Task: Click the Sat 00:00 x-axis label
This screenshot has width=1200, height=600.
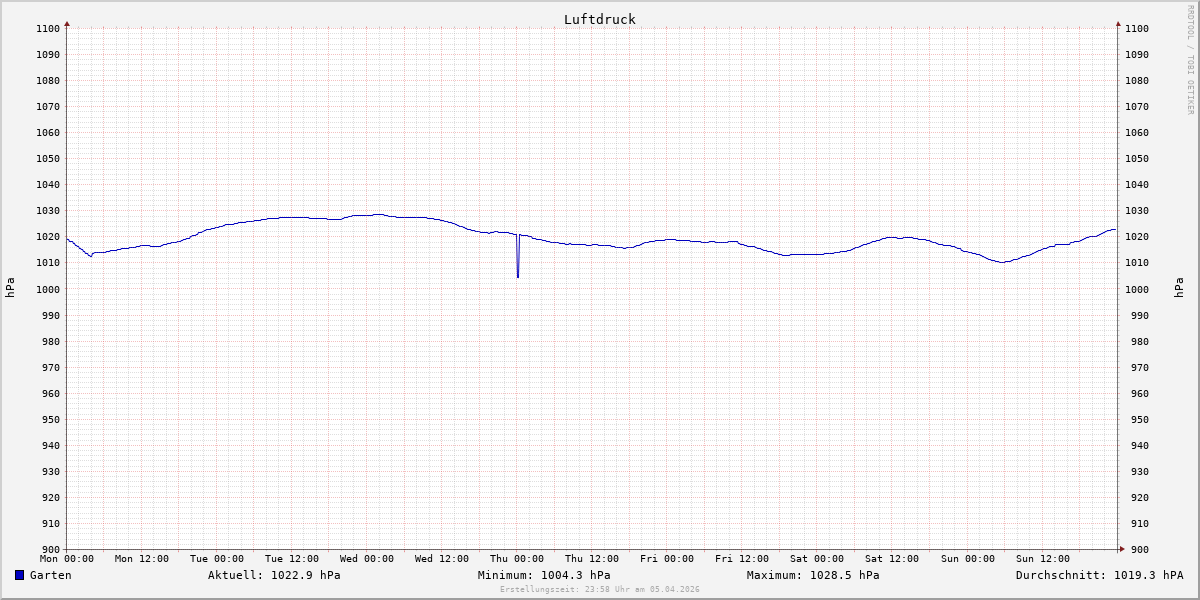Action: click(817, 559)
